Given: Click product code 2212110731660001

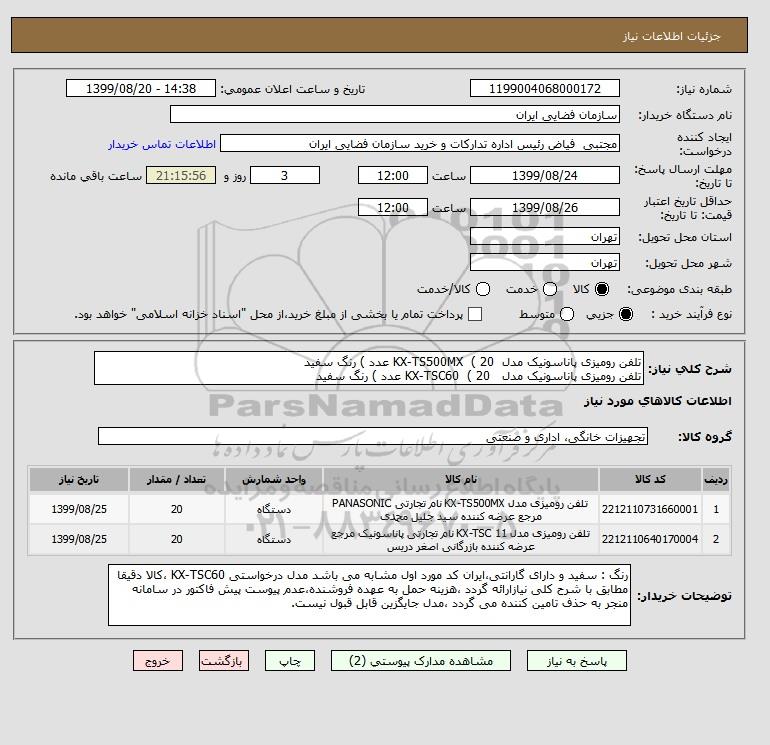Looking at the screenshot, I should pos(650,509).
